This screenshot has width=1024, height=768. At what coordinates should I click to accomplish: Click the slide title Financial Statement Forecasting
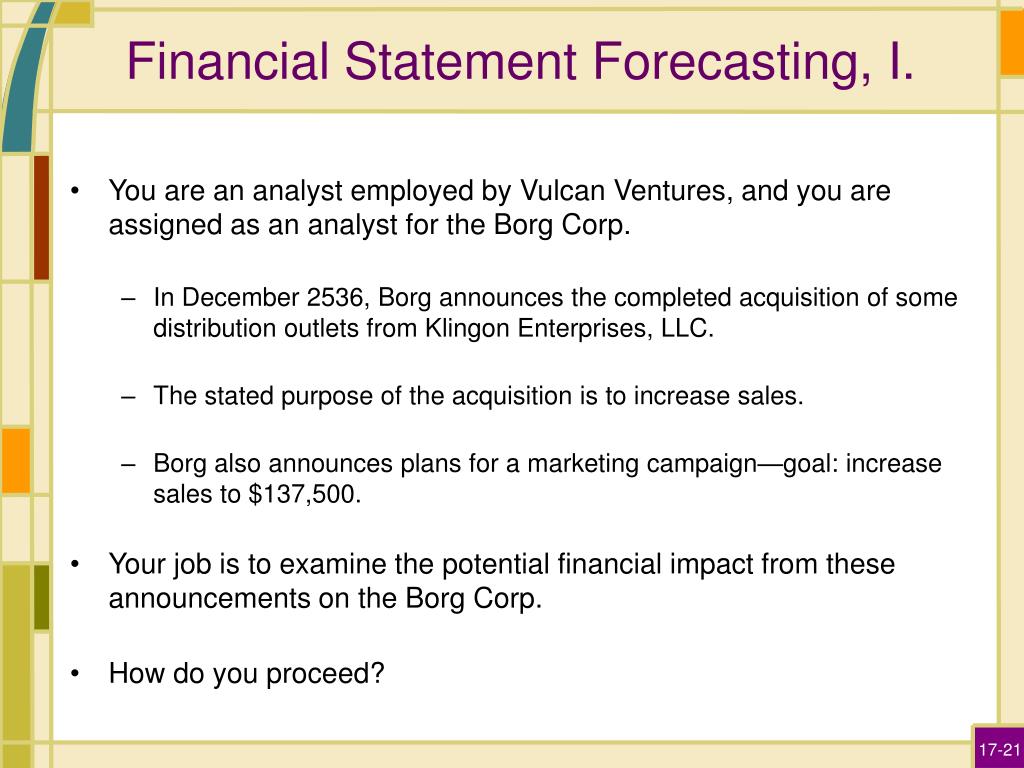(520, 62)
